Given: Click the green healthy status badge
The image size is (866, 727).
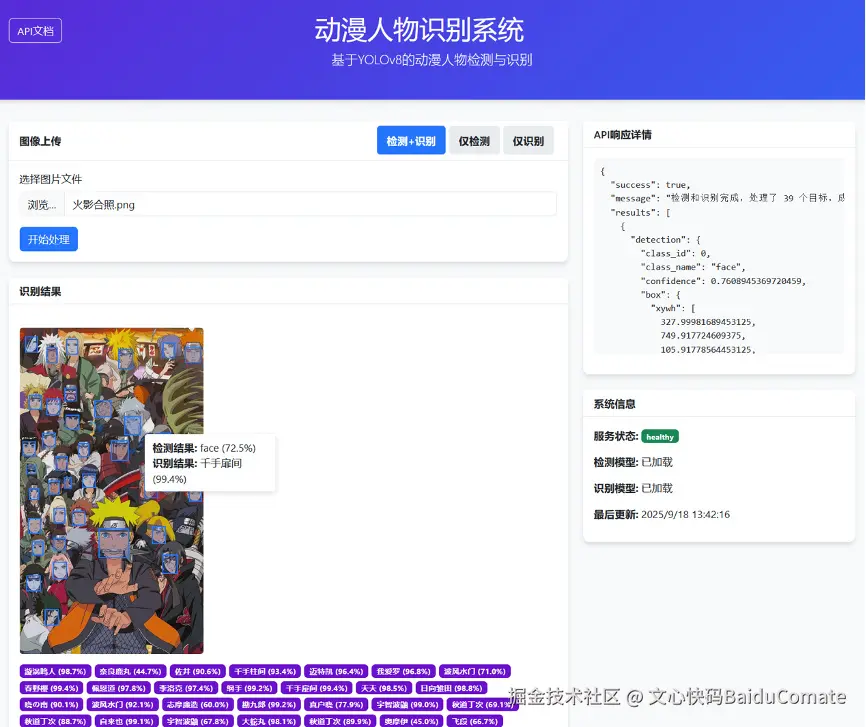Looking at the screenshot, I should [660, 436].
